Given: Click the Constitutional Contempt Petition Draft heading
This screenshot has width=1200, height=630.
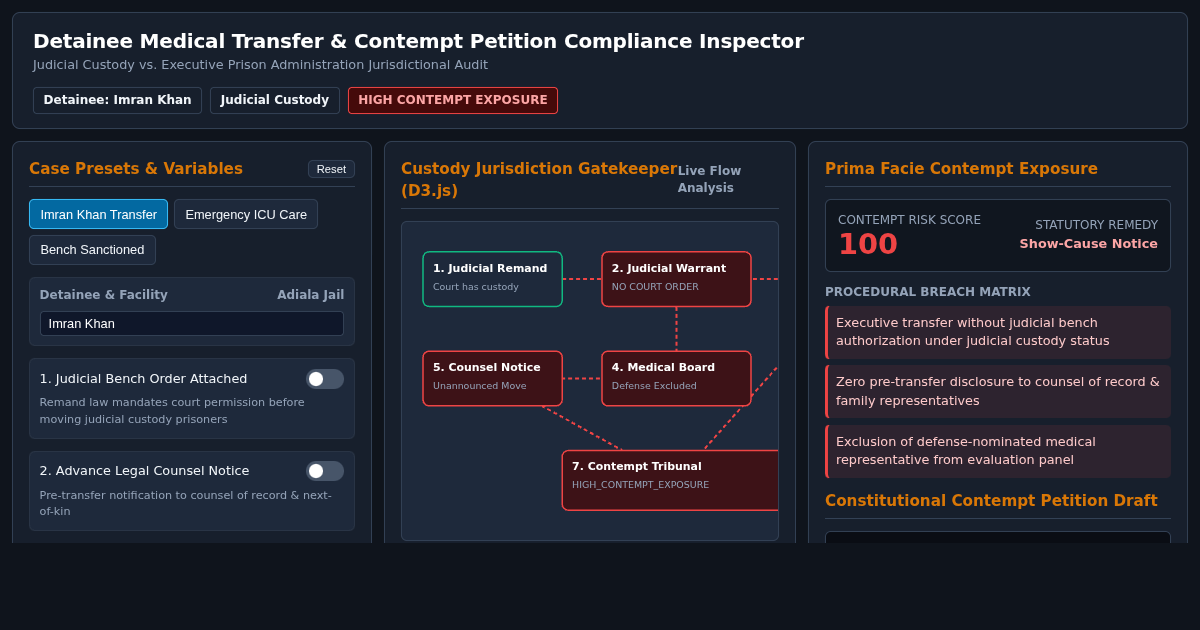Looking at the screenshot, I should 991,501.
